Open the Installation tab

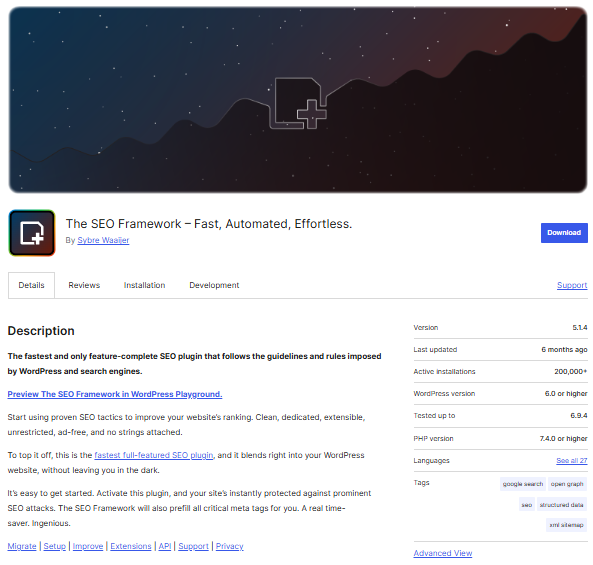click(144, 285)
